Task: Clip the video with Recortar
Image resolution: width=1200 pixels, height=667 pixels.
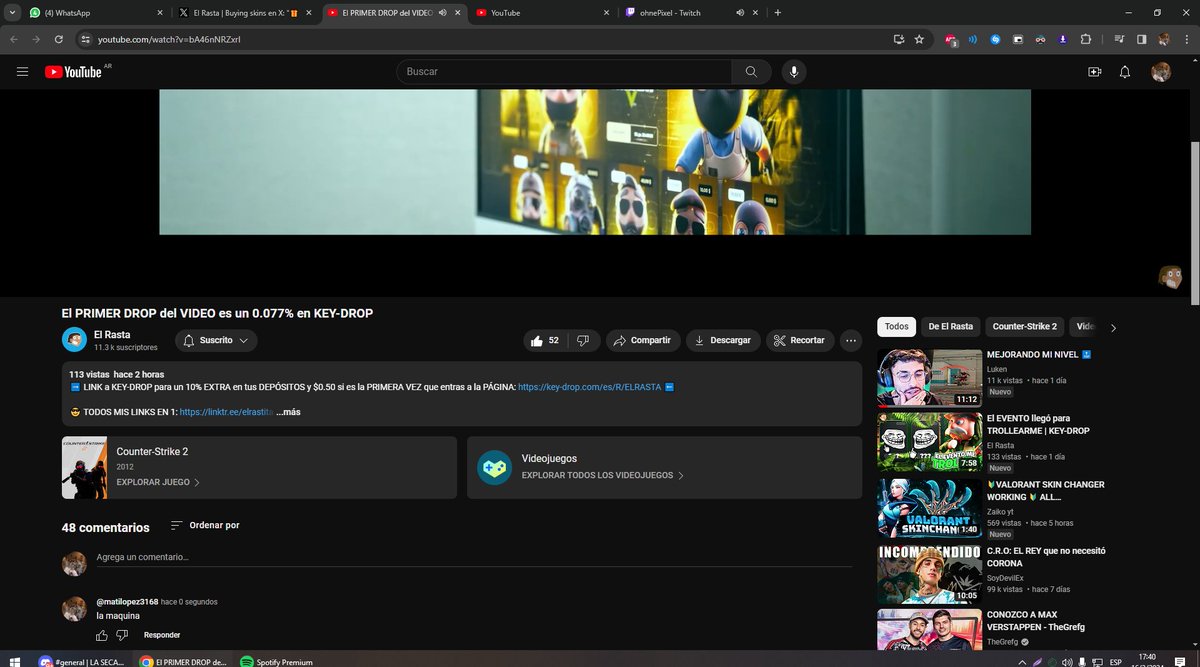Action: [x=800, y=340]
